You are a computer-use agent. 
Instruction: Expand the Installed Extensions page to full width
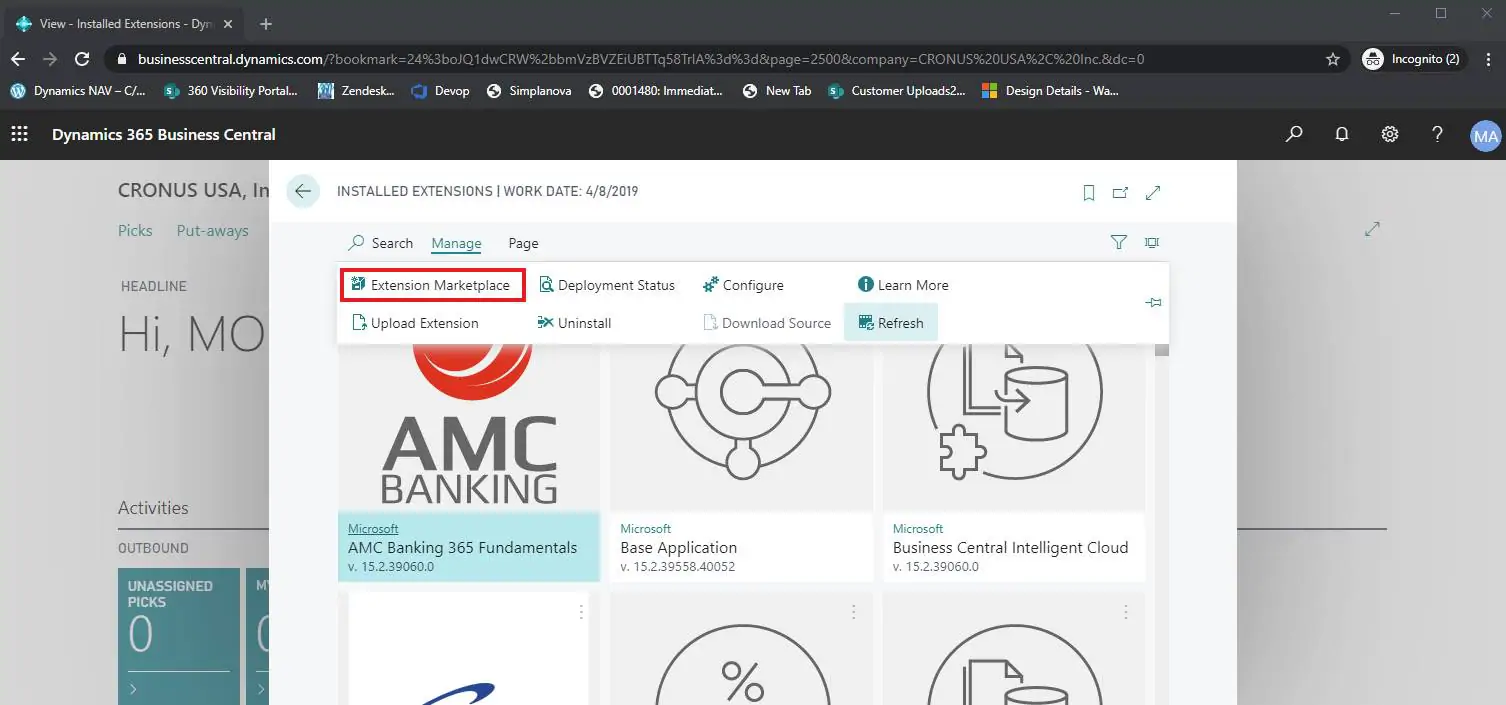[1153, 193]
